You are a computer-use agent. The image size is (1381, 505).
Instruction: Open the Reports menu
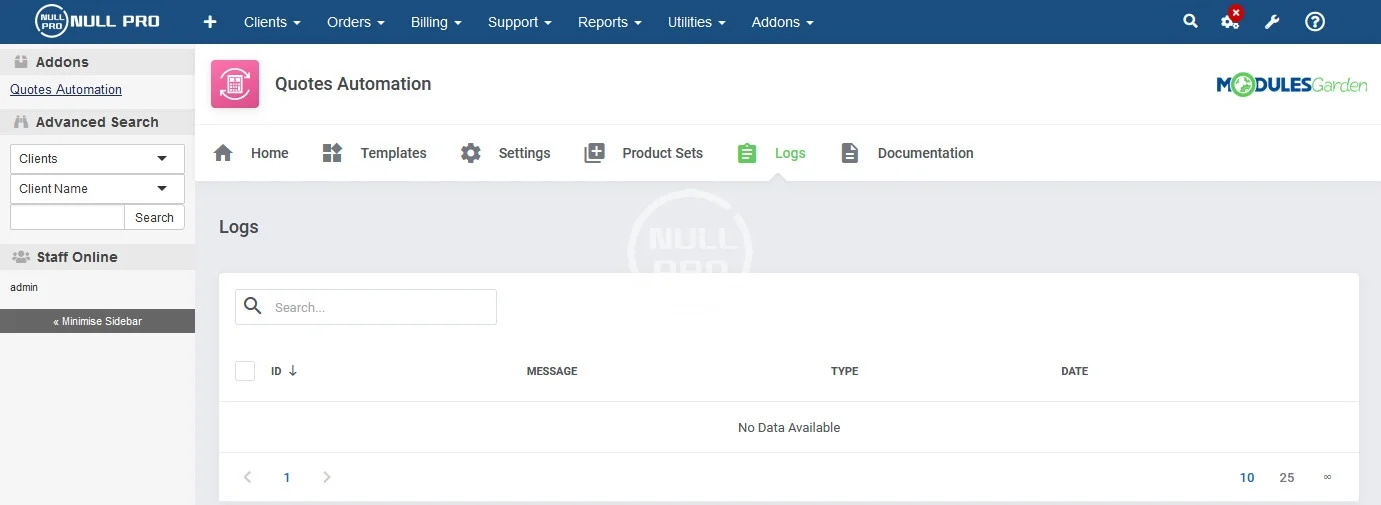[x=609, y=22]
